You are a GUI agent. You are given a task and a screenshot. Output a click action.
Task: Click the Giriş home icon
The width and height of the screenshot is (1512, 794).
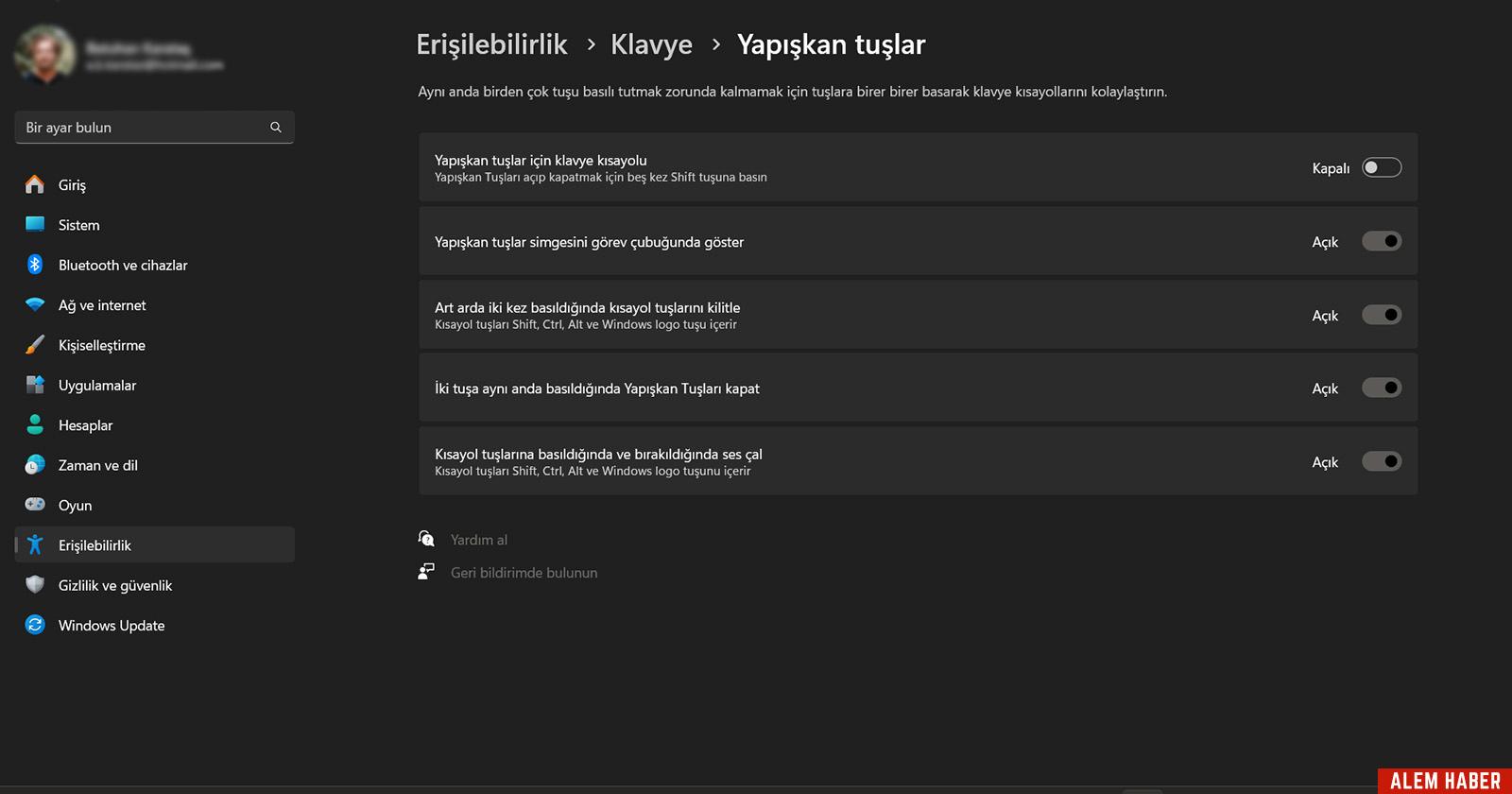point(35,184)
